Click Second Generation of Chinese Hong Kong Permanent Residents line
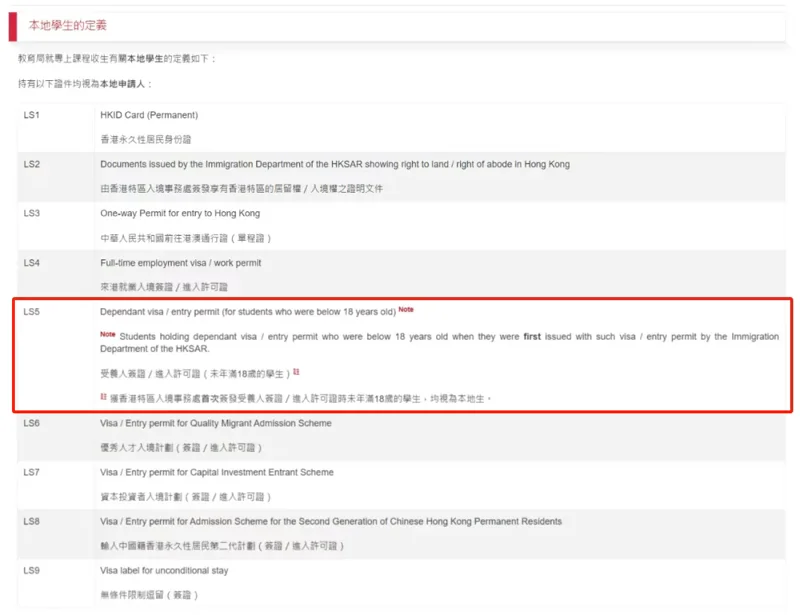 331,521
